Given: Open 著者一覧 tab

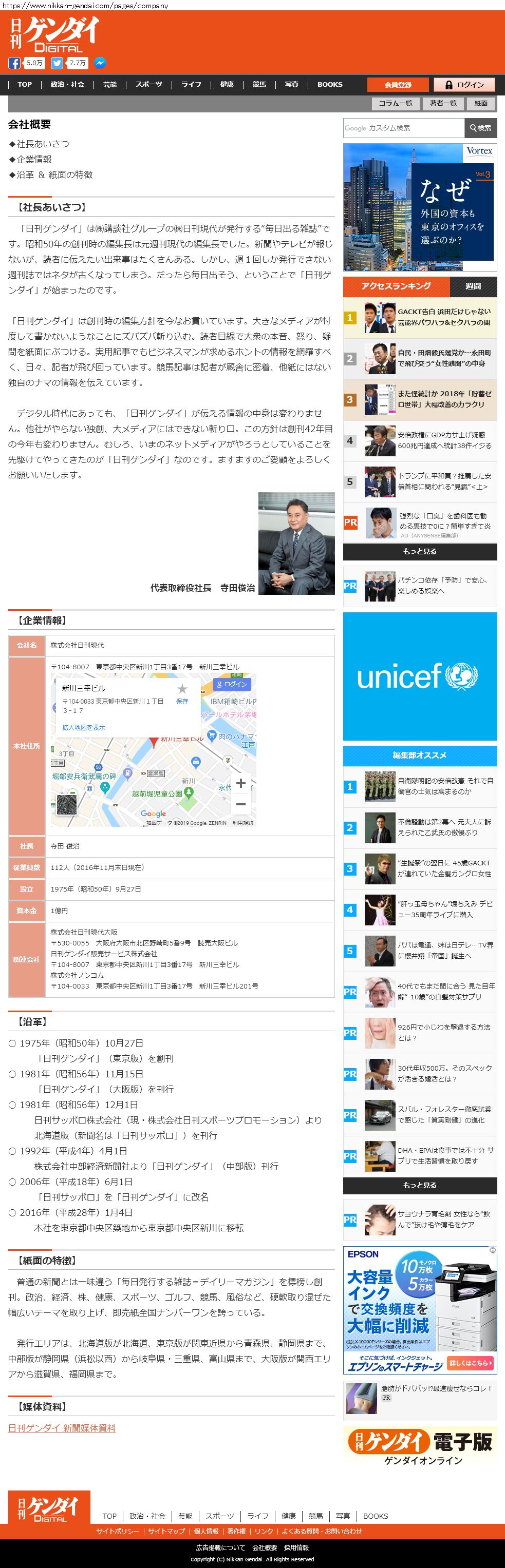Looking at the screenshot, I should pyautogui.click(x=443, y=104).
